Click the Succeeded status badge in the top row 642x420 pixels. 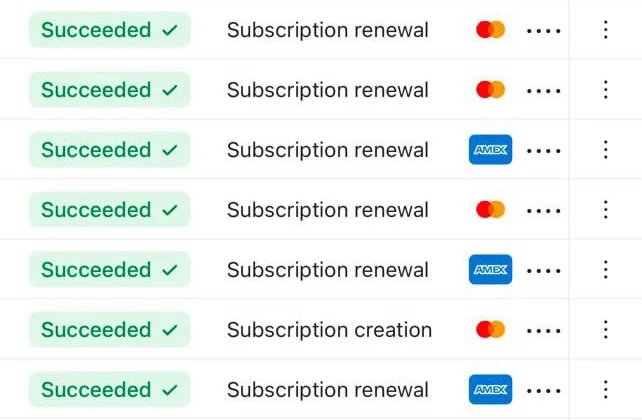tap(109, 30)
